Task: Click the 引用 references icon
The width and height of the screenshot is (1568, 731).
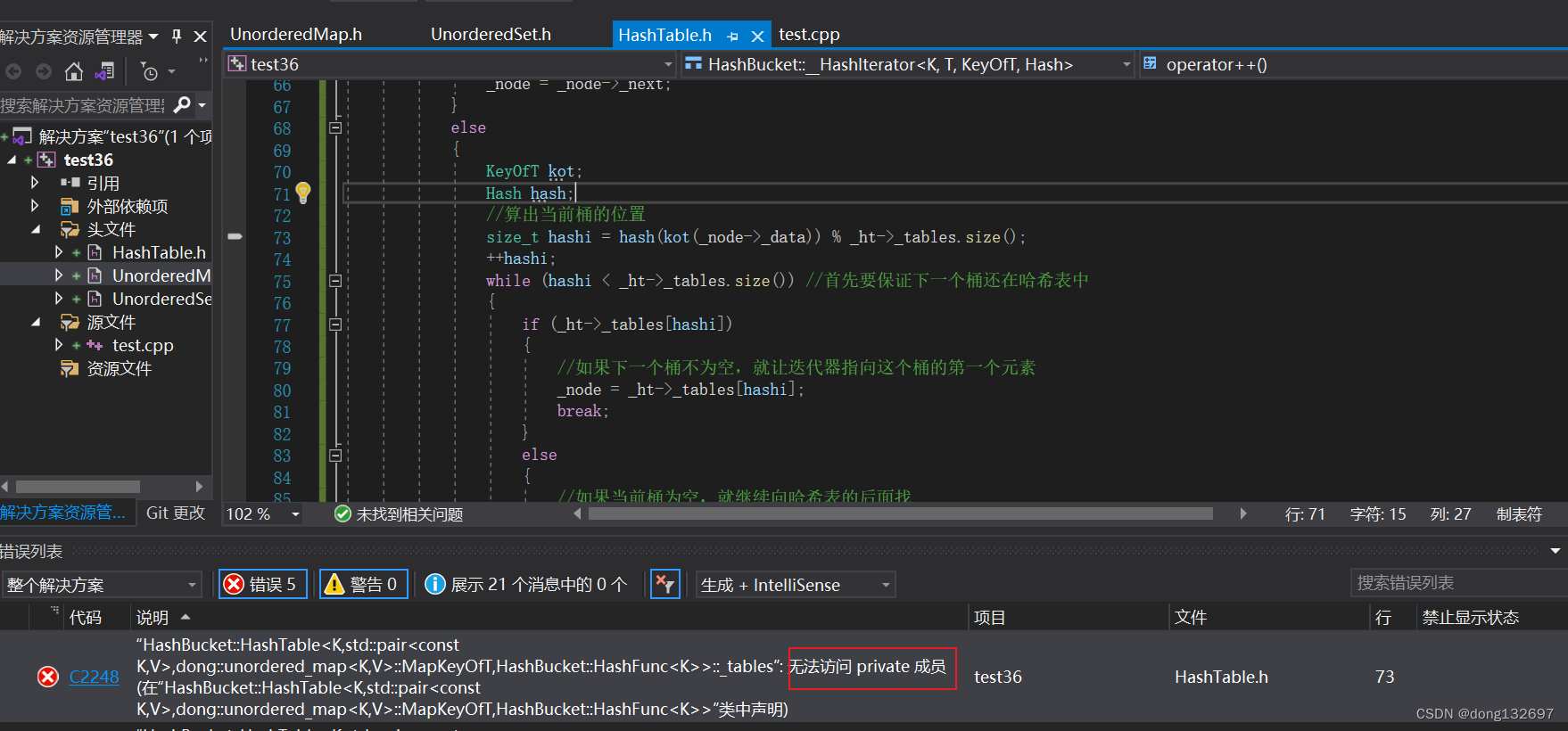Action: coord(70,183)
